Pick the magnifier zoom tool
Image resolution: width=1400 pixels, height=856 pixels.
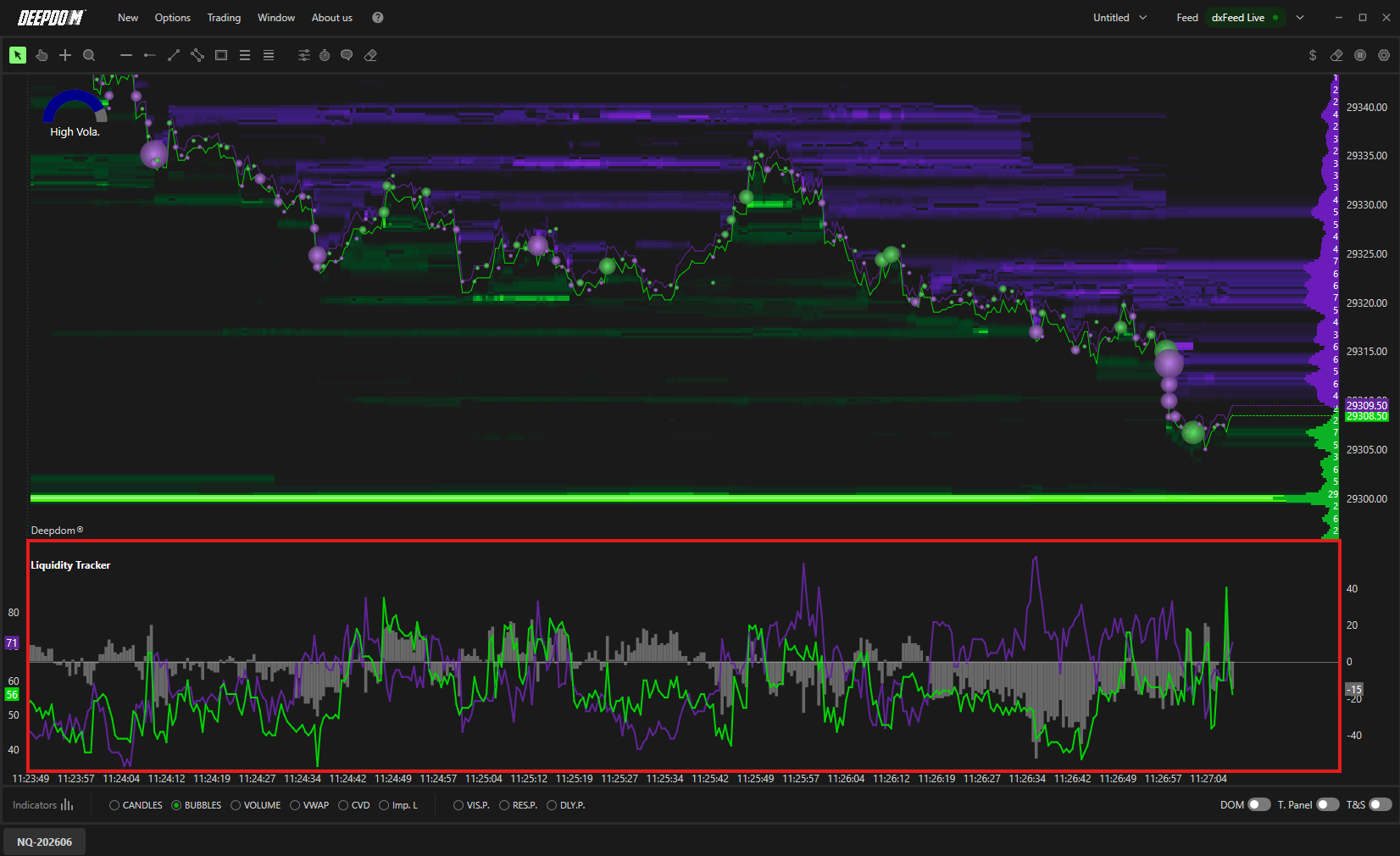(x=89, y=55)
